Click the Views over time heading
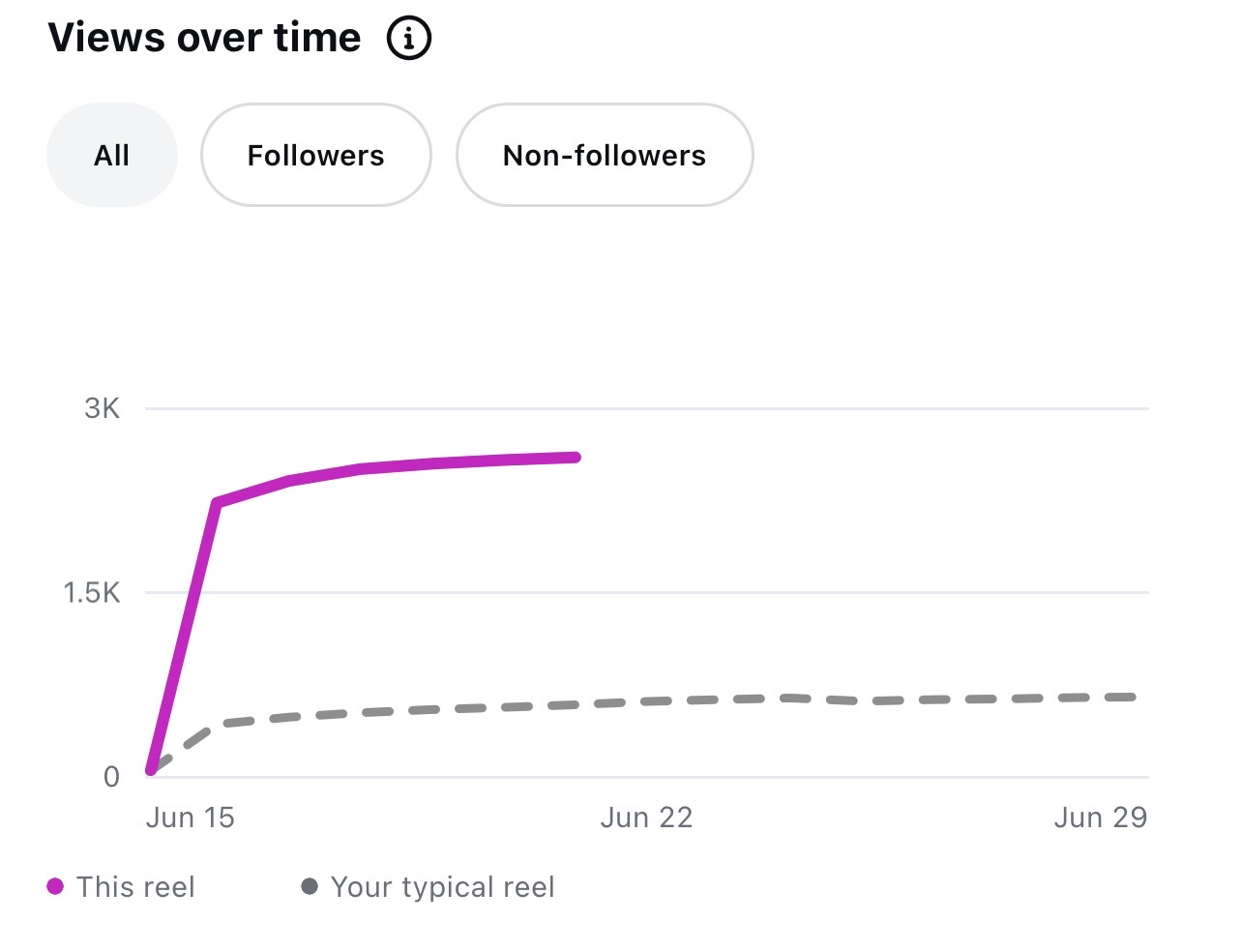This screenshot has width=1242, height=952. click(205, 38)
